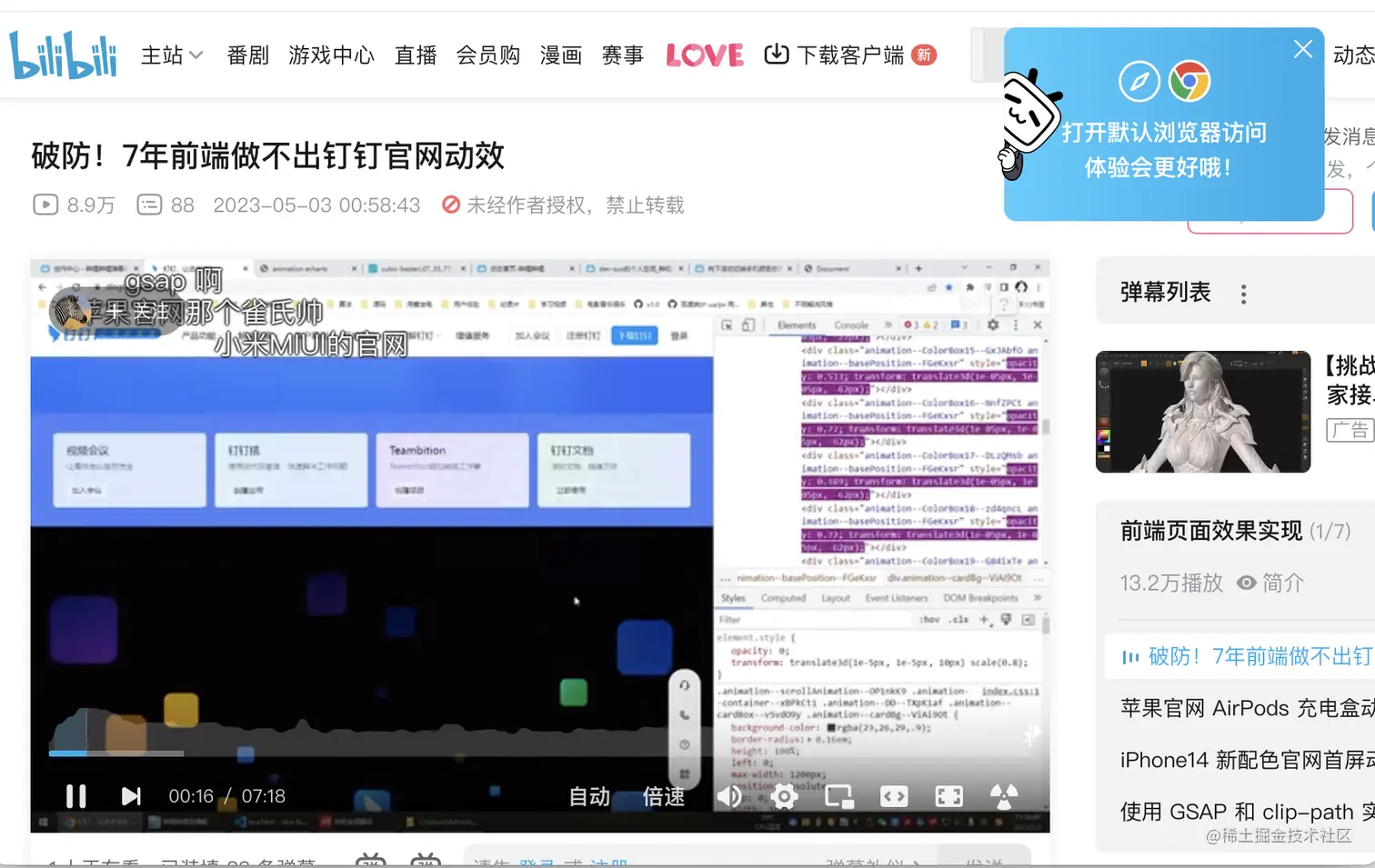Image resolution: width=1375 pixels, height=868 pixels.
Task: Mute the video volume
Action: (728, 795)
